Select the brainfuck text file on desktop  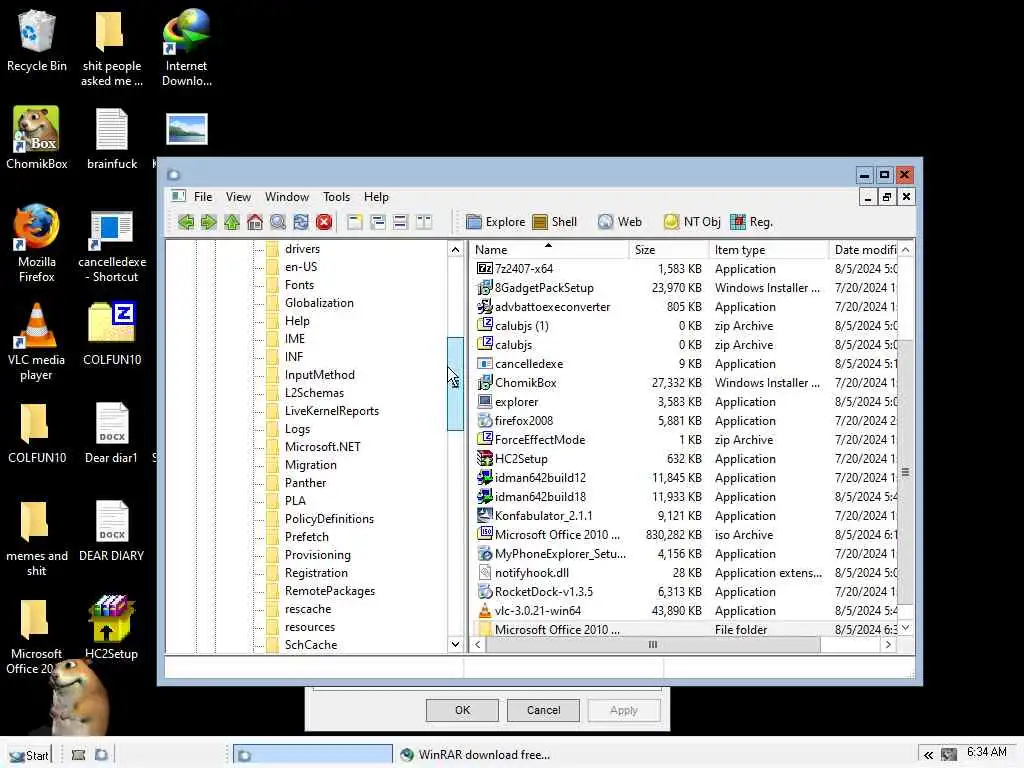pyautogui.click(x=112, y=138)
